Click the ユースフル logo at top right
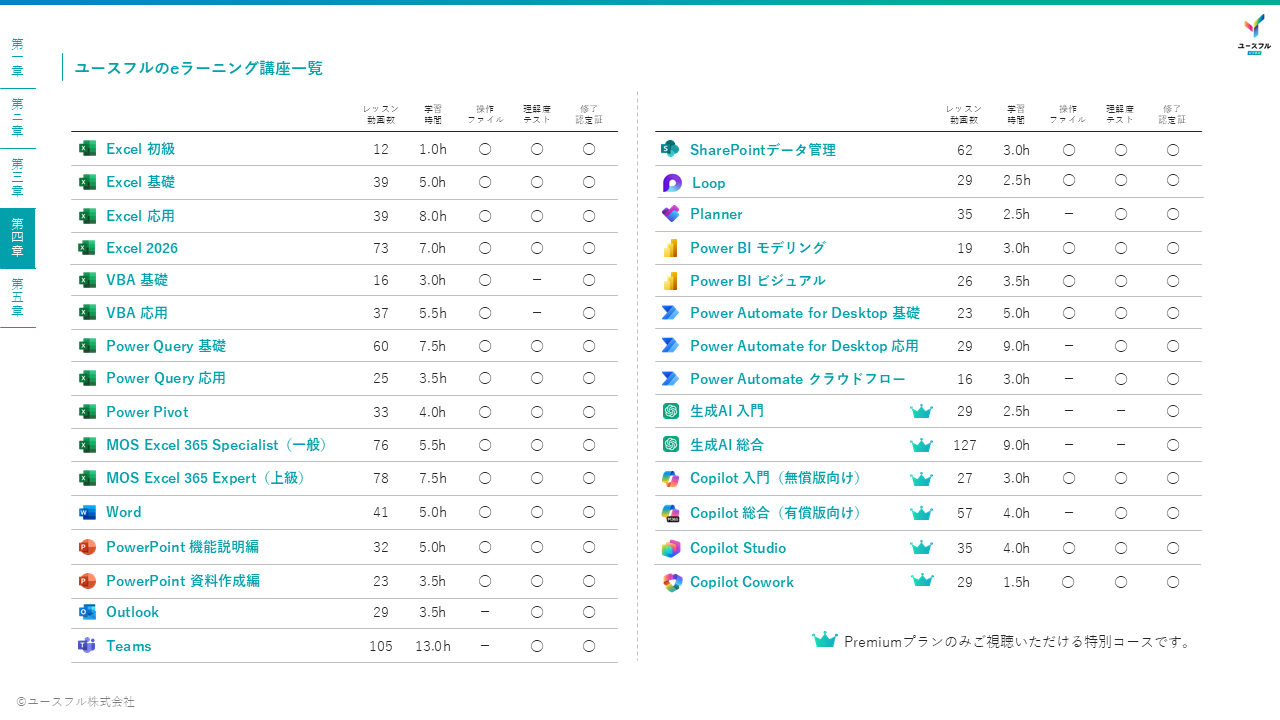 1255,34
